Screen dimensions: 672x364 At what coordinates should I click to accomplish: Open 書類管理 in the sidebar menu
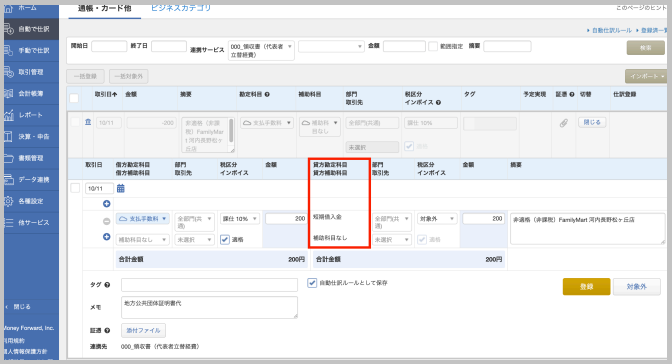(x=31, y=158)
